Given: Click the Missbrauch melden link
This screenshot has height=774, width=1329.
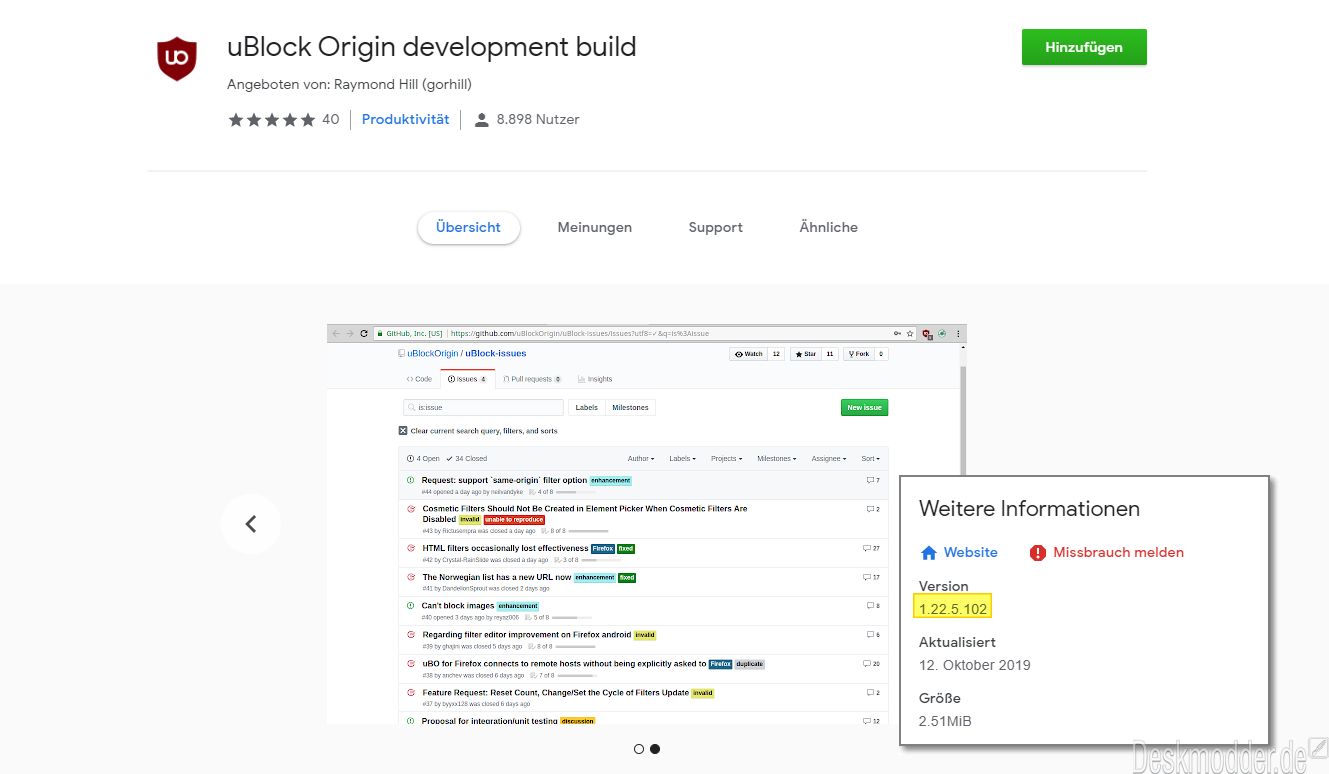Looking at the screenshot, I should tap(1118, 552).
